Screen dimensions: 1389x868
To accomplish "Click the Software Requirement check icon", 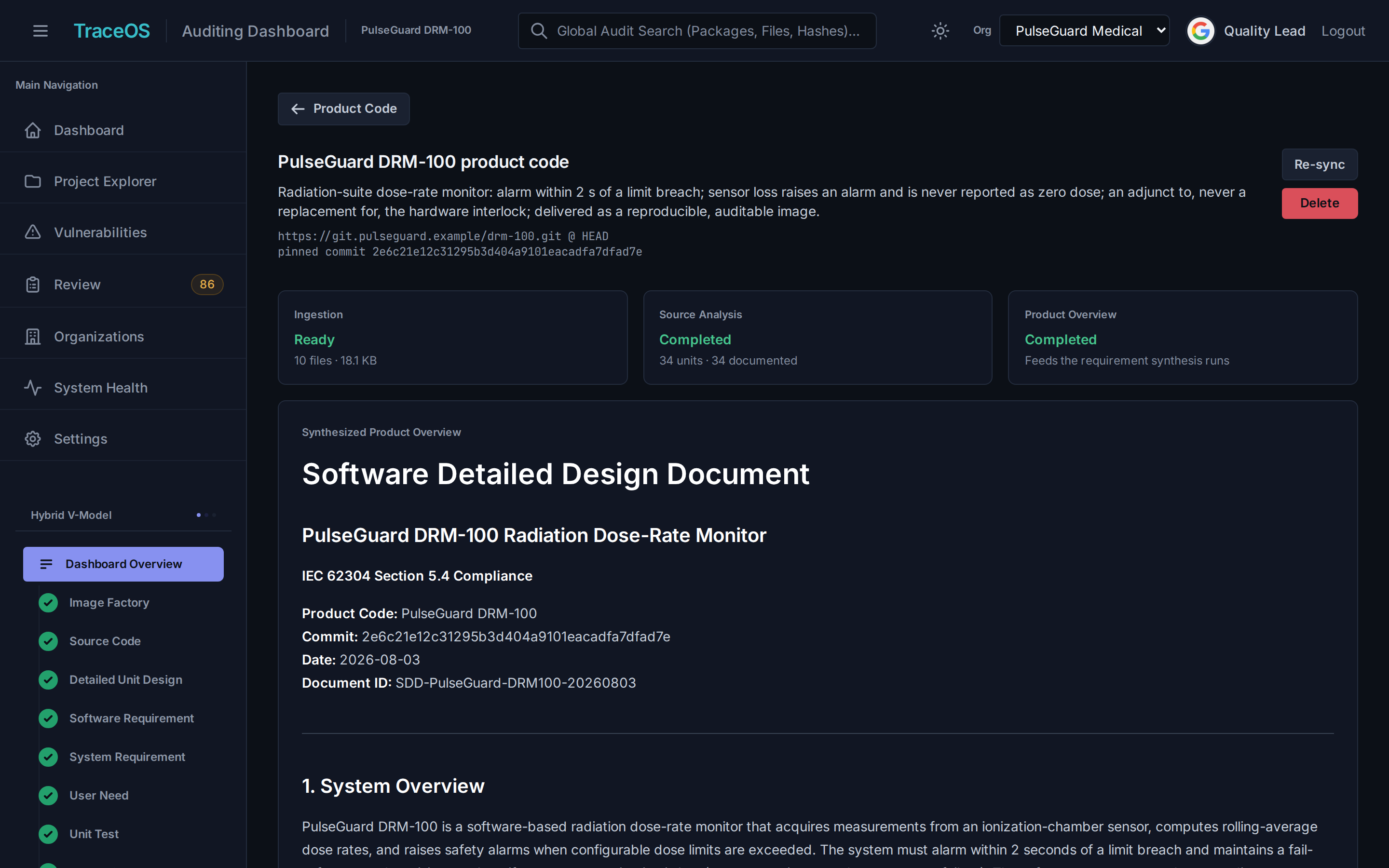I will pos(48,718).
